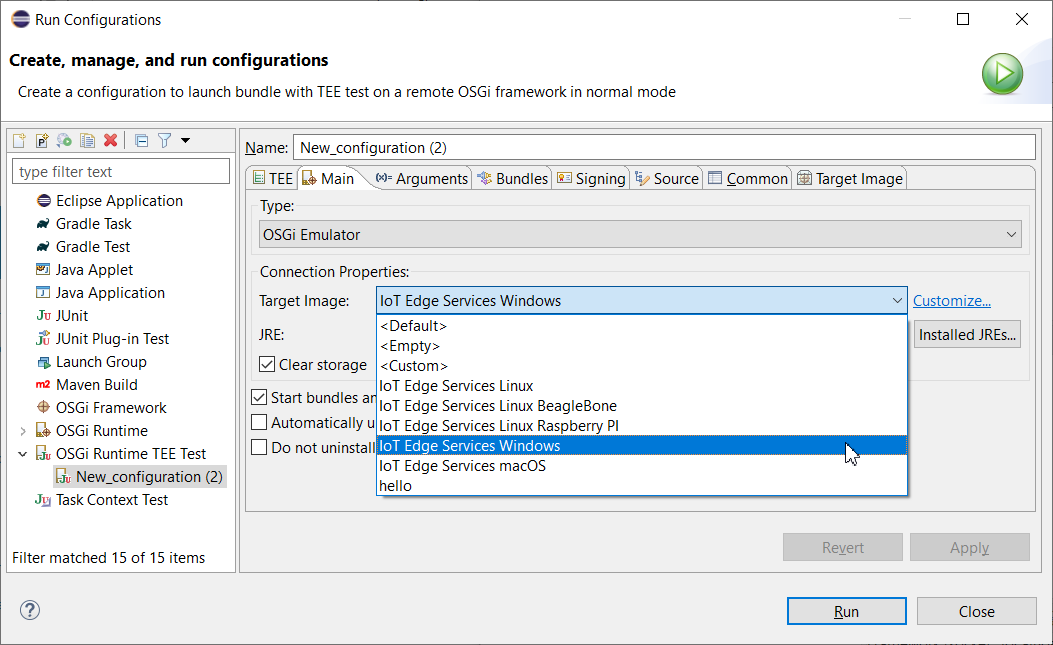Click the Export launch configuration icon
The height and width of the screenshot is (645, 1053).
coord(64,141)
